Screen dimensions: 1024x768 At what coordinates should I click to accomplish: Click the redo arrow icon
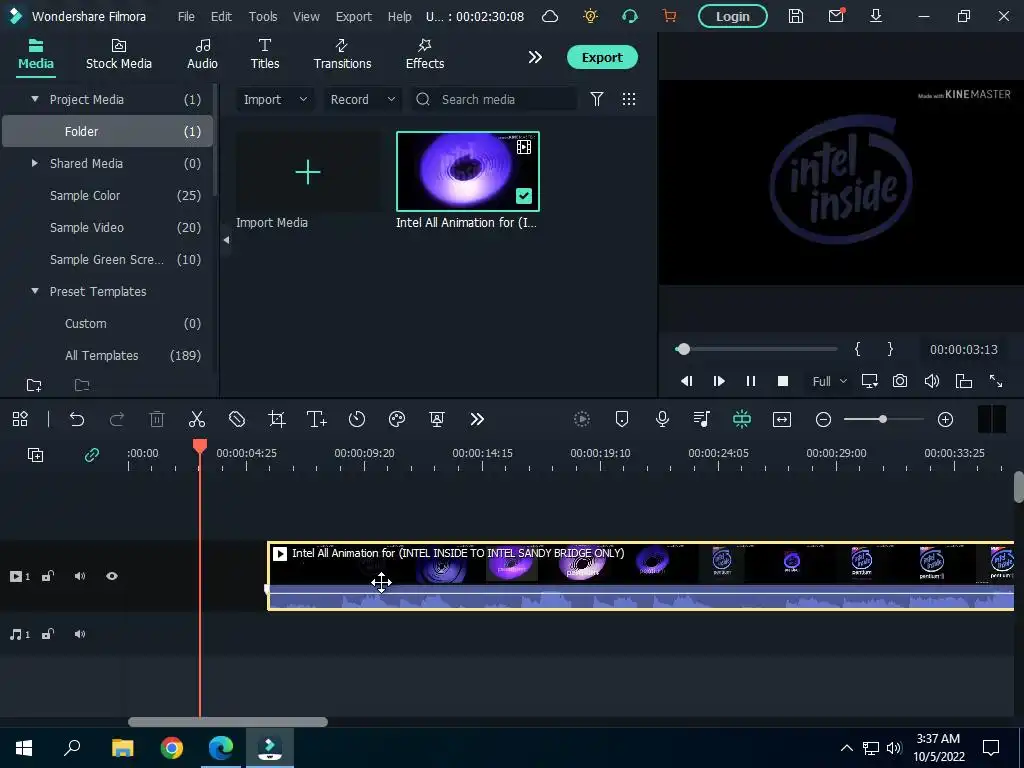point(117,419)
